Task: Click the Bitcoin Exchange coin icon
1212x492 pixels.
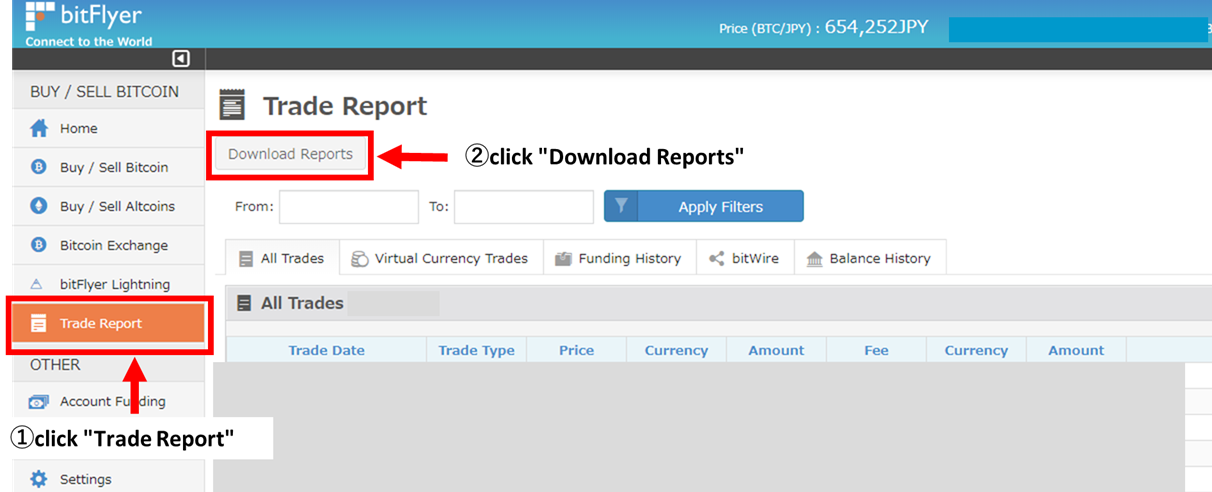Action: (39, 245)
